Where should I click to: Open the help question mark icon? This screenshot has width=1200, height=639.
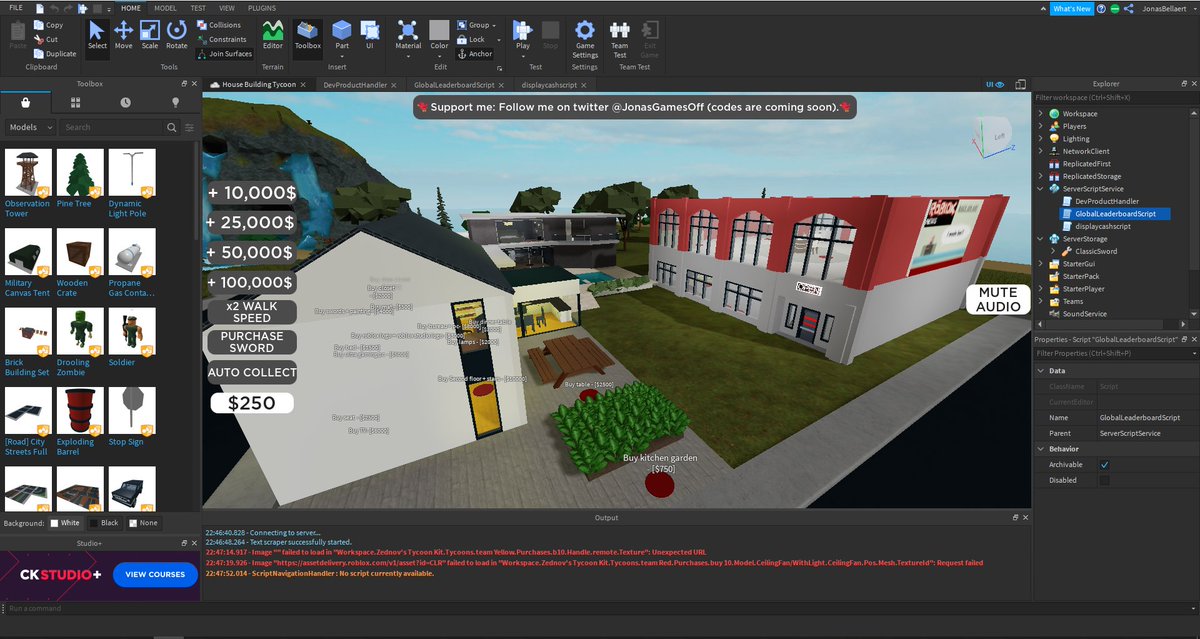click(1100, 8)
